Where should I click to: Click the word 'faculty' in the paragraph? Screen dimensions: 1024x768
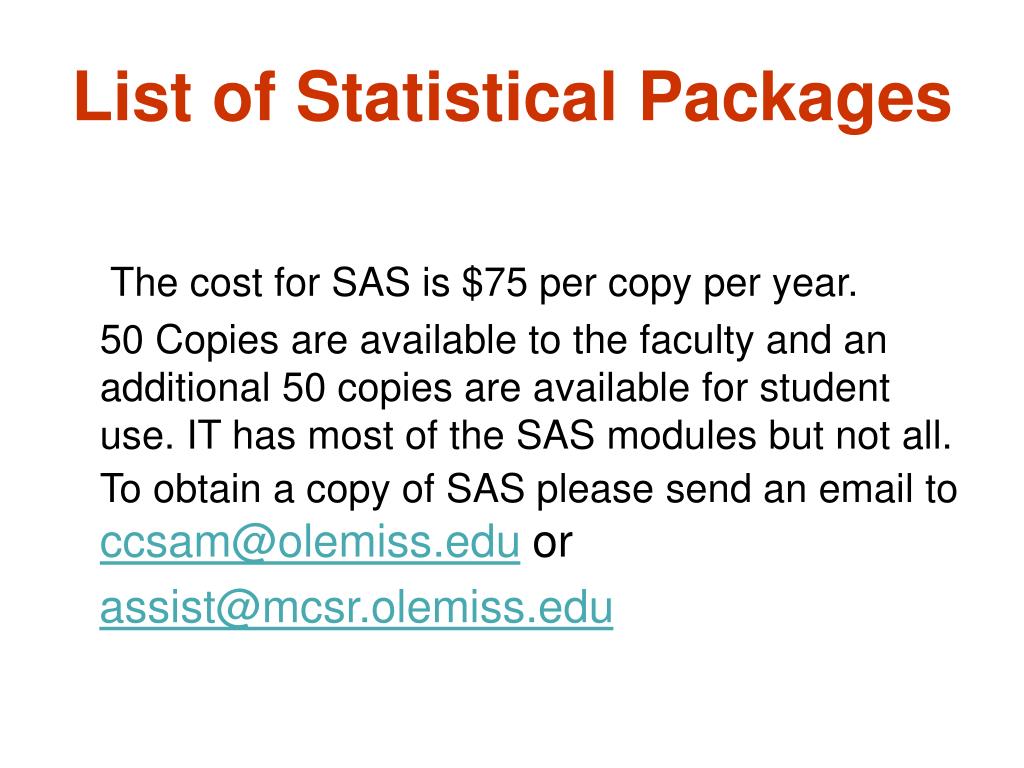pos(696,341)
